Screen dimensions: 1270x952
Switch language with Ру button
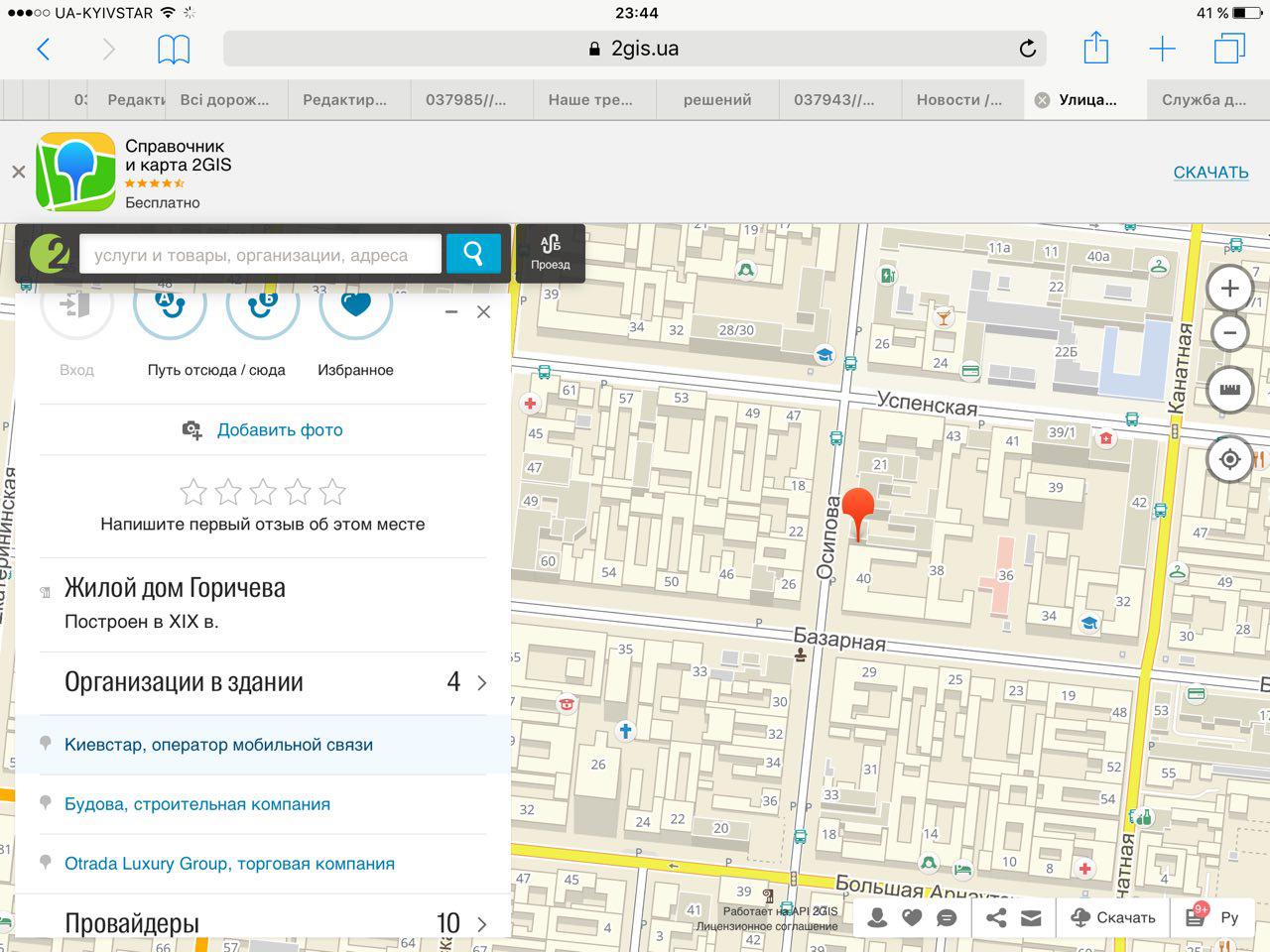(1229, 917)
